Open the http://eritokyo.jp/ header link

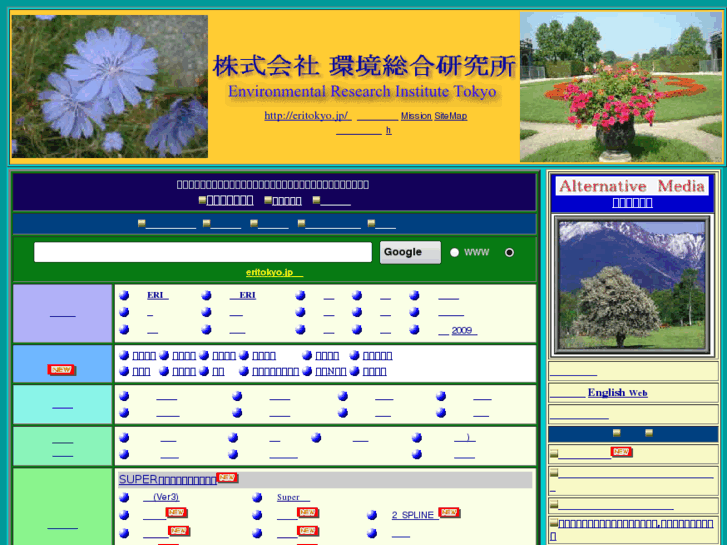point(307,115)
